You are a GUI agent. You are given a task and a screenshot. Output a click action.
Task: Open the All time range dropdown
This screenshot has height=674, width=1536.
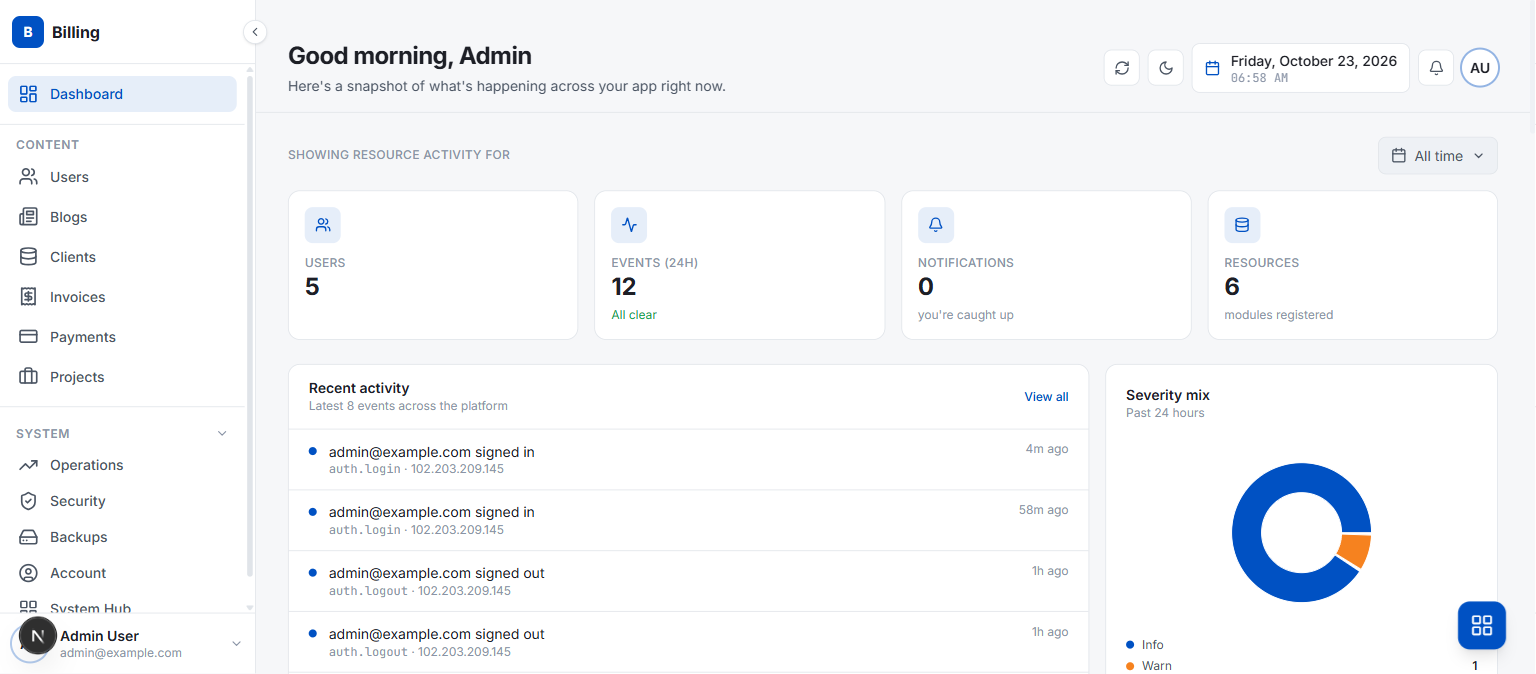pyautogui.click(x=1438, y=156)
